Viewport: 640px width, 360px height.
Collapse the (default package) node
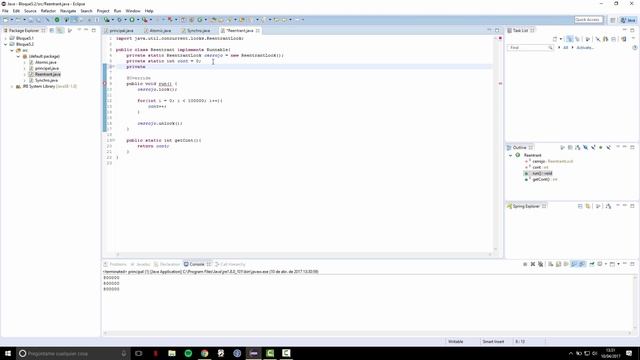(18, 56)
